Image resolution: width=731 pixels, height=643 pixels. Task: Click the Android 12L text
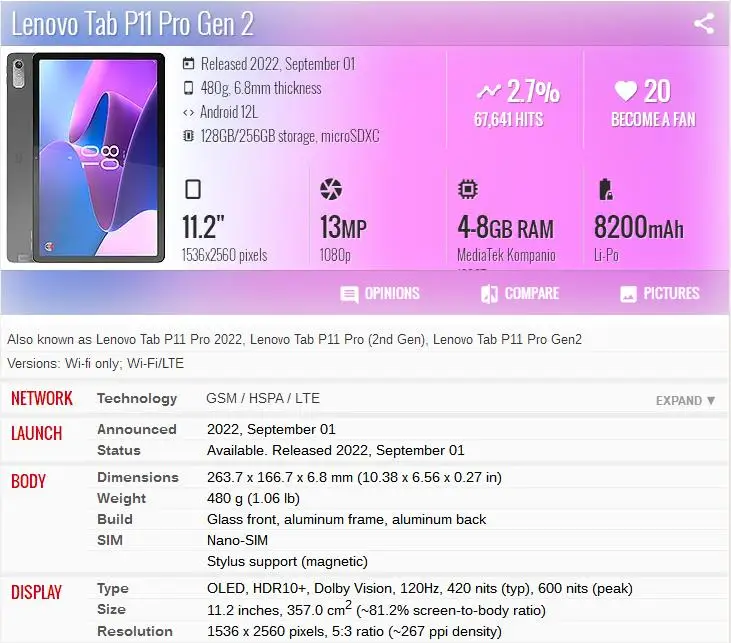pos(229,112)
